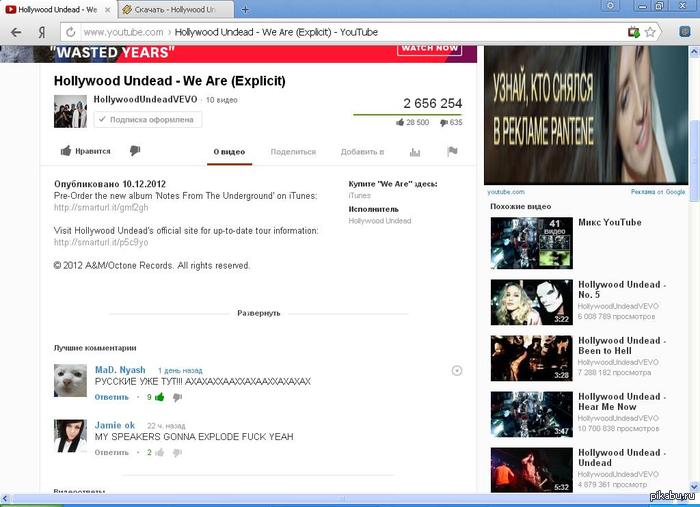Open browser settings gear icon
Viewport: 700px width, 507px height.
click(610, 6)
